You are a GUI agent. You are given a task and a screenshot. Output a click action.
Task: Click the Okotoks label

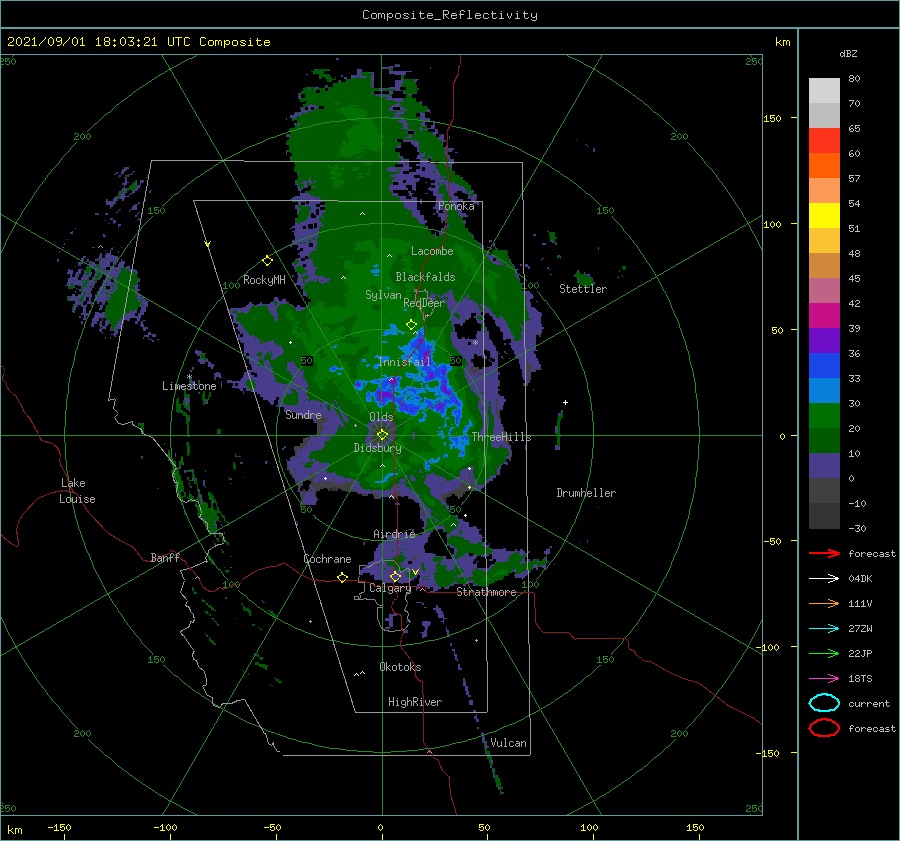pos(400,667)
